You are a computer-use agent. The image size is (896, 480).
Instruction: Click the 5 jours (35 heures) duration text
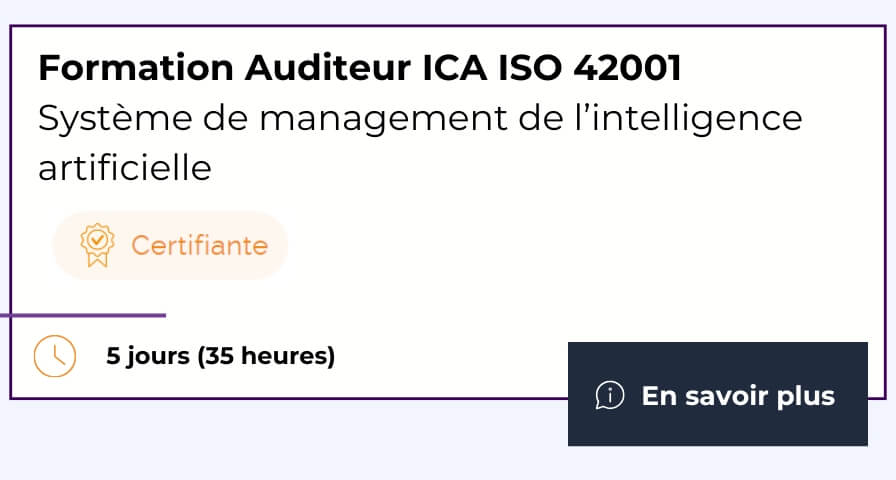[x=220, y=356]
